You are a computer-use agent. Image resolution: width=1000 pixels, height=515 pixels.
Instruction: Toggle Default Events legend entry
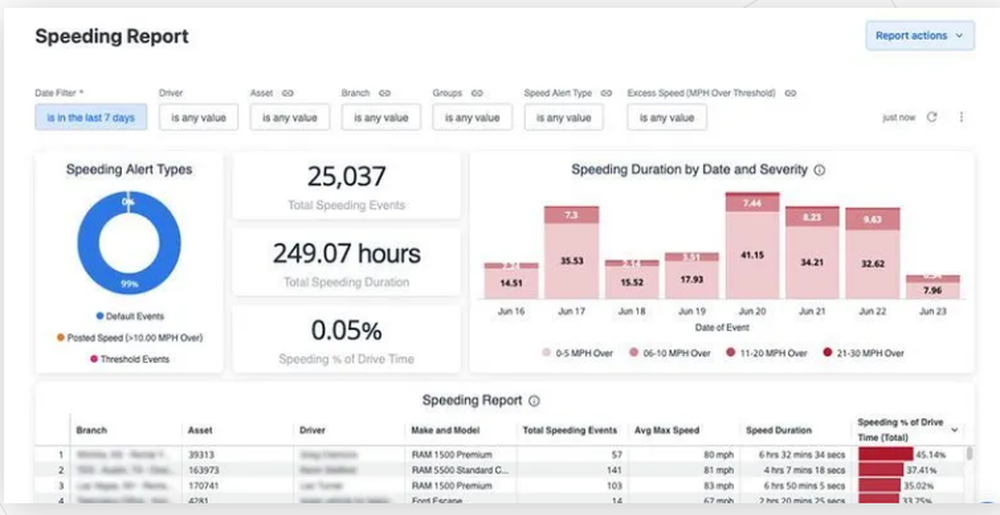(x=130, y=316)
